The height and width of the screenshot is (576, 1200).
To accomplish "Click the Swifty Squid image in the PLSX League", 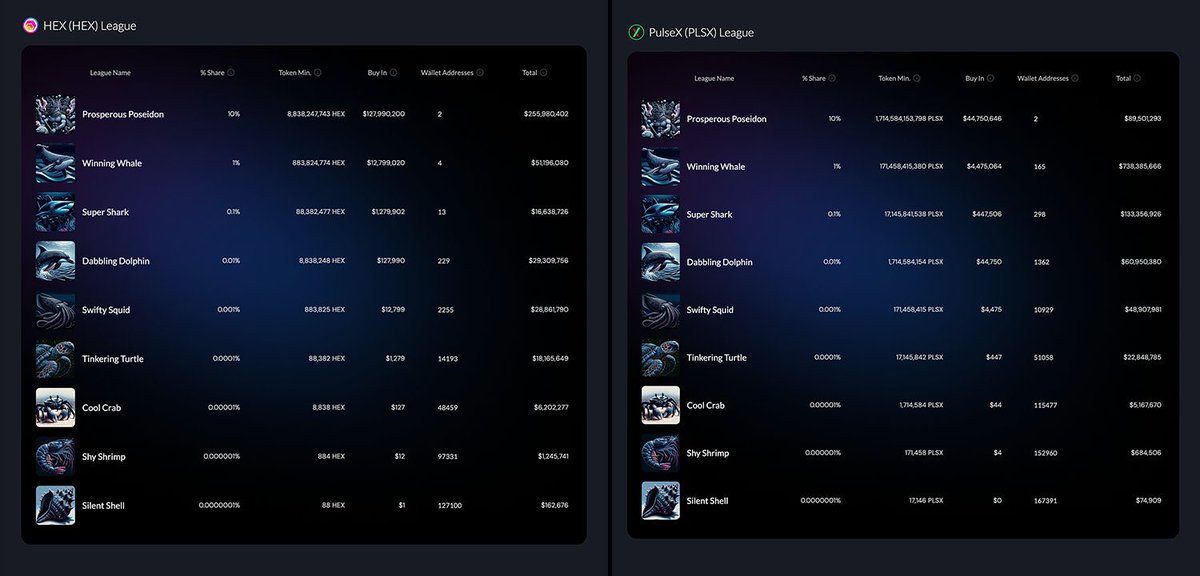I will click(x=661, y=310).
